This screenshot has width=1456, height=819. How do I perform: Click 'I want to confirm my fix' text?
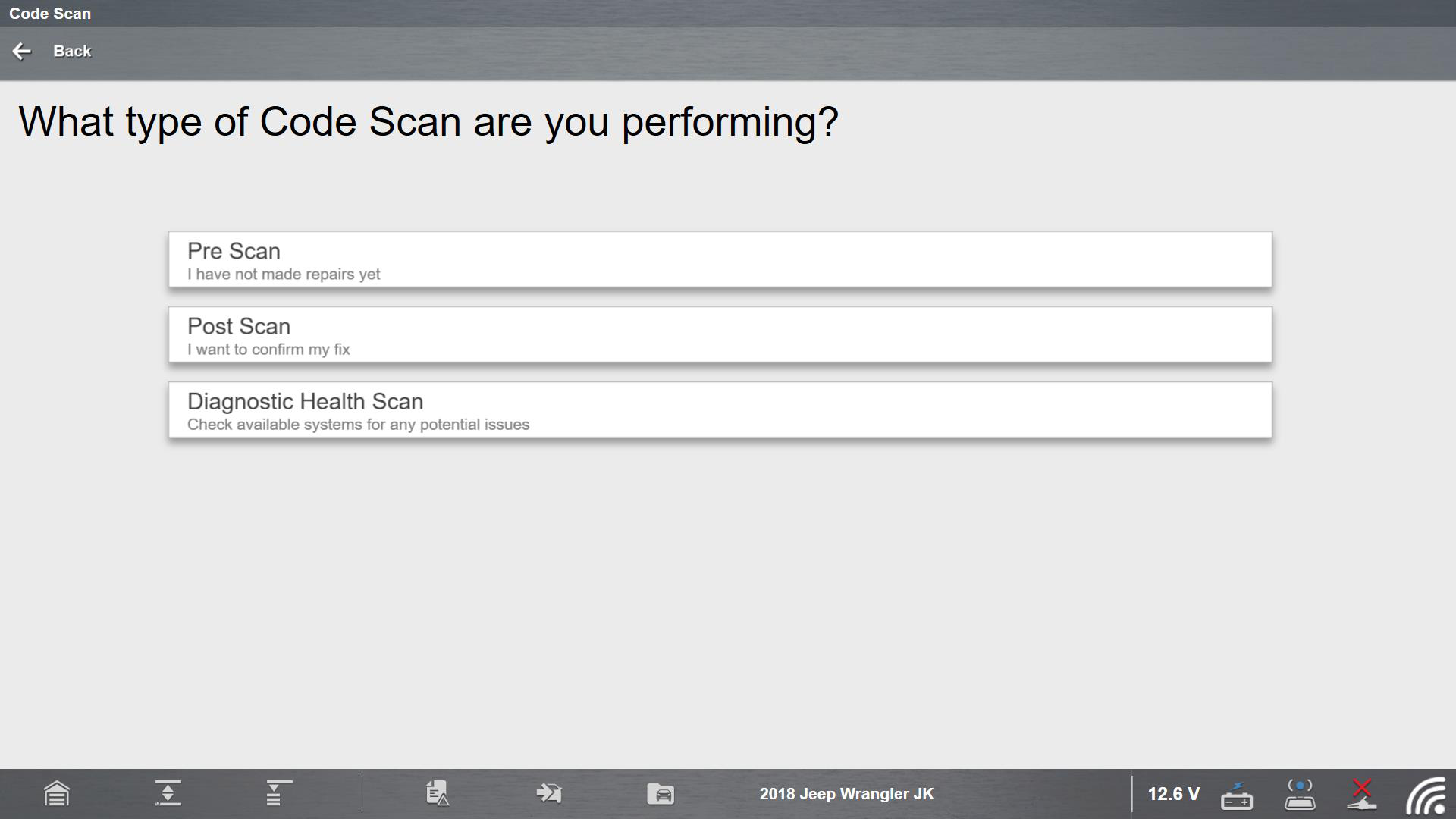coord(268,349)
